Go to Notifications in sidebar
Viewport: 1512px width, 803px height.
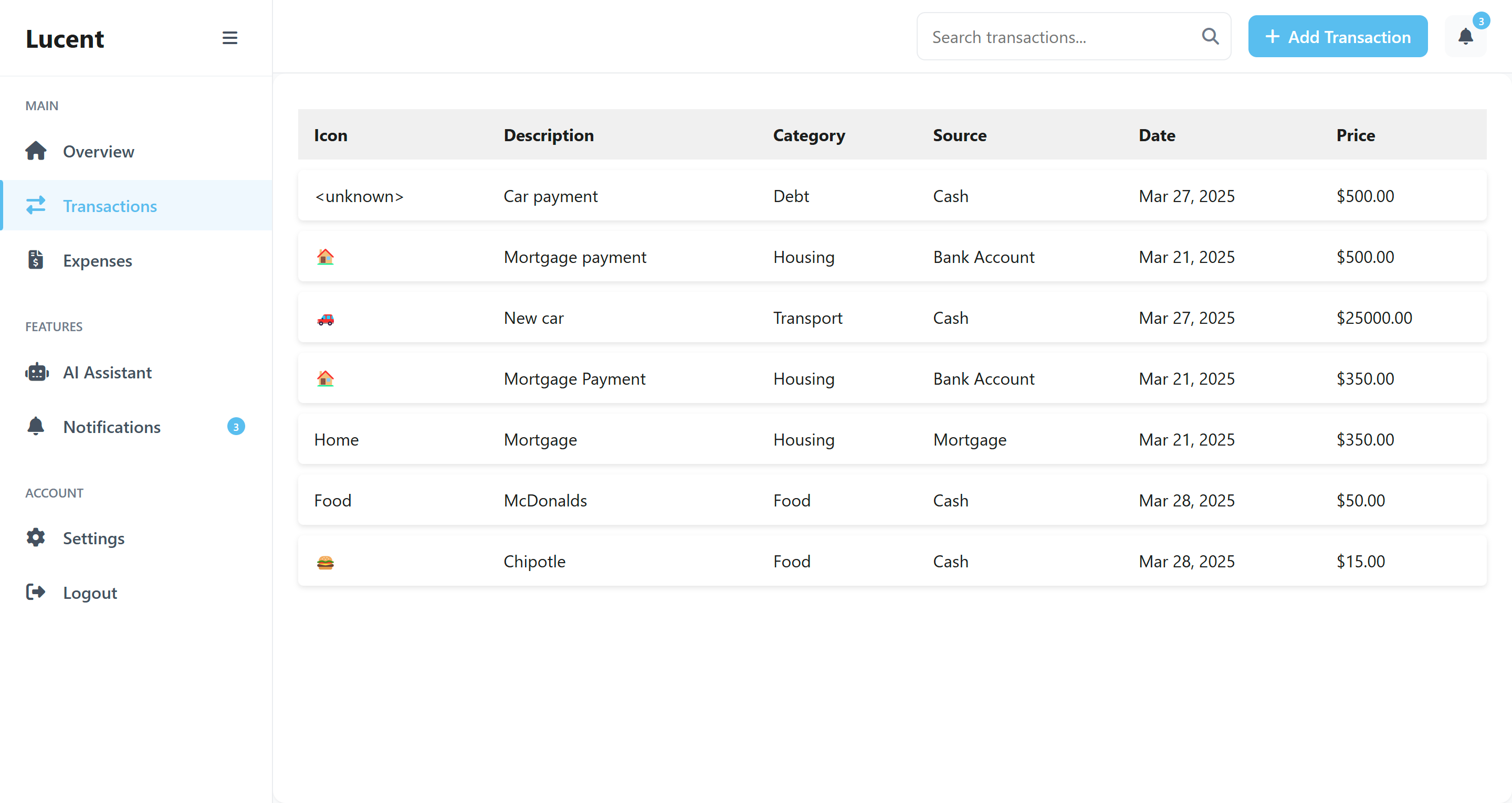pyautogui.click(x=111, y=427)
